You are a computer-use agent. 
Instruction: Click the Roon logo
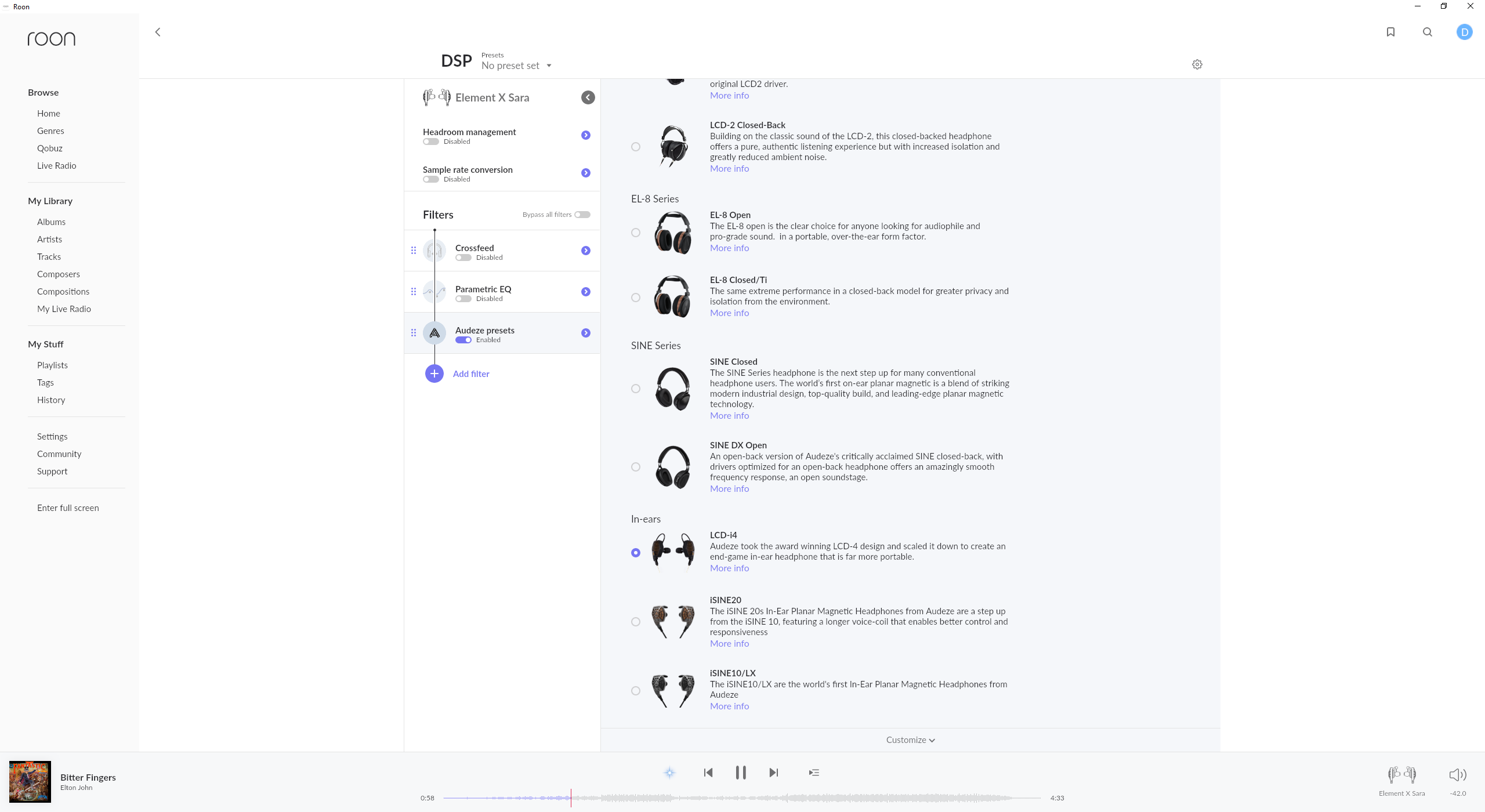point(52,39)
